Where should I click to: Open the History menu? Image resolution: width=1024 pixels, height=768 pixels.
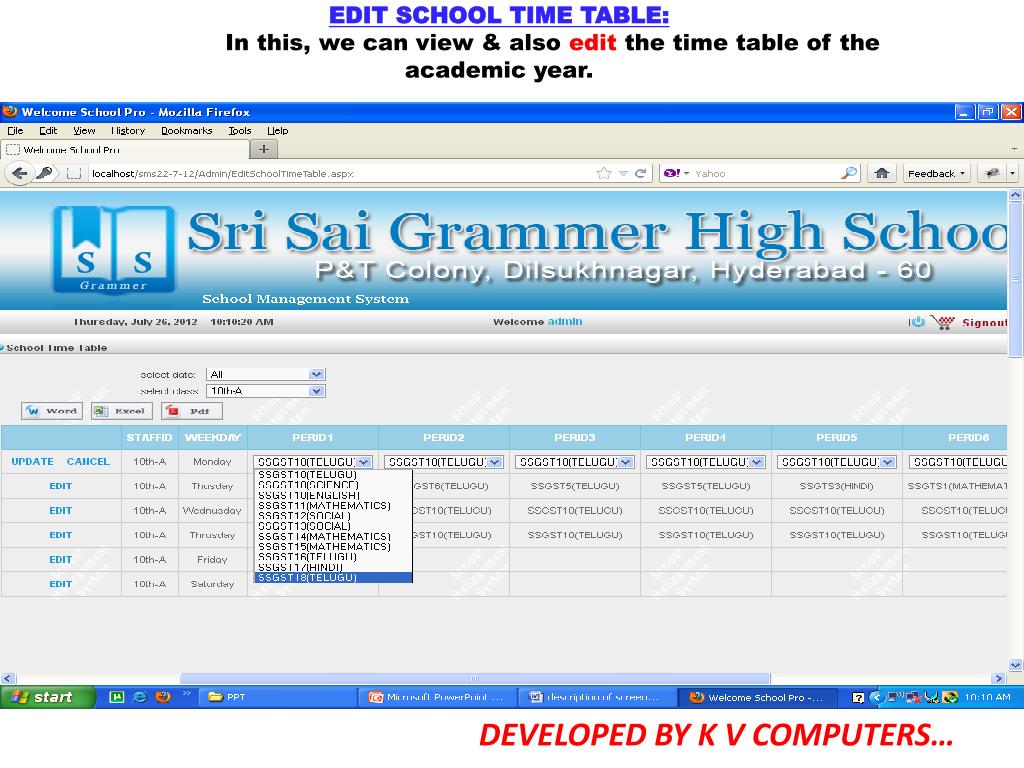[128, 131]
